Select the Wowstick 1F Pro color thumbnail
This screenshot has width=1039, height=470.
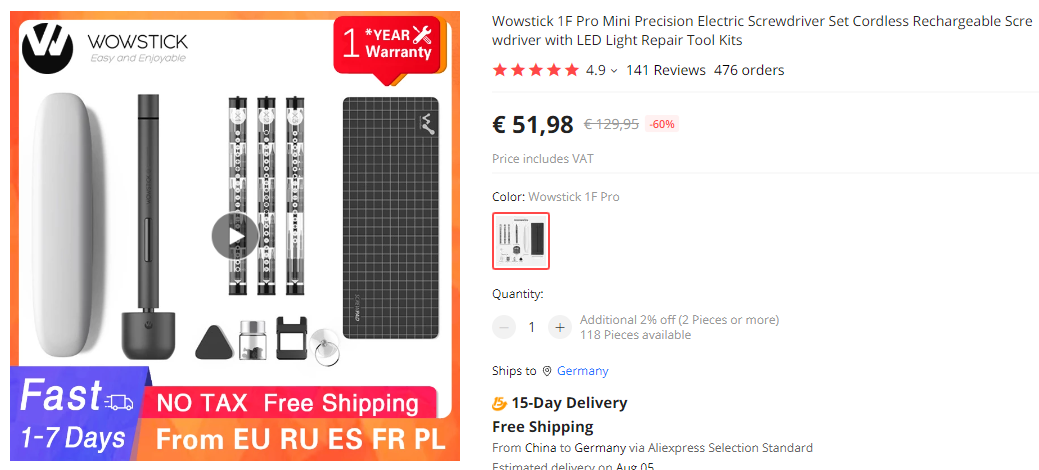[521, 241]
